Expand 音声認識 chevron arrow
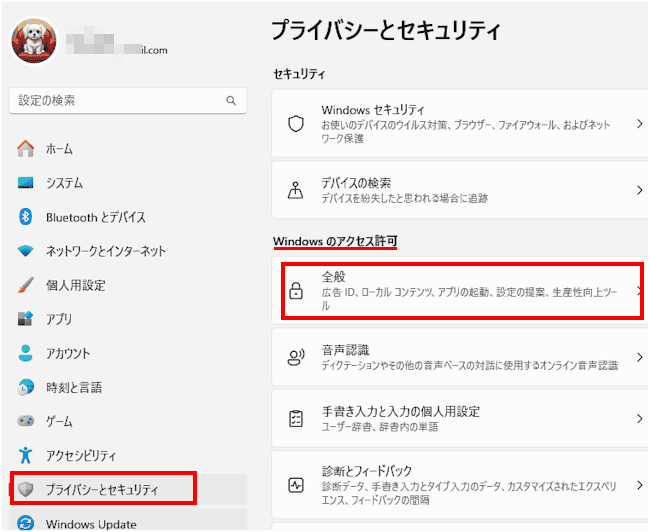The image size is (650, 532). [x=640, y=357]
